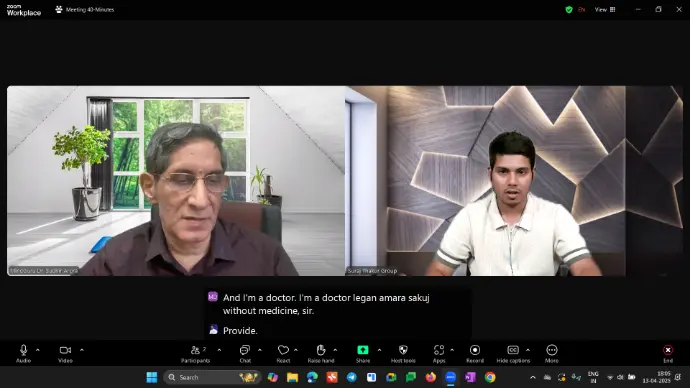Open the More options menu
Screen dimensions: 690x388
(x=552, y=353)
